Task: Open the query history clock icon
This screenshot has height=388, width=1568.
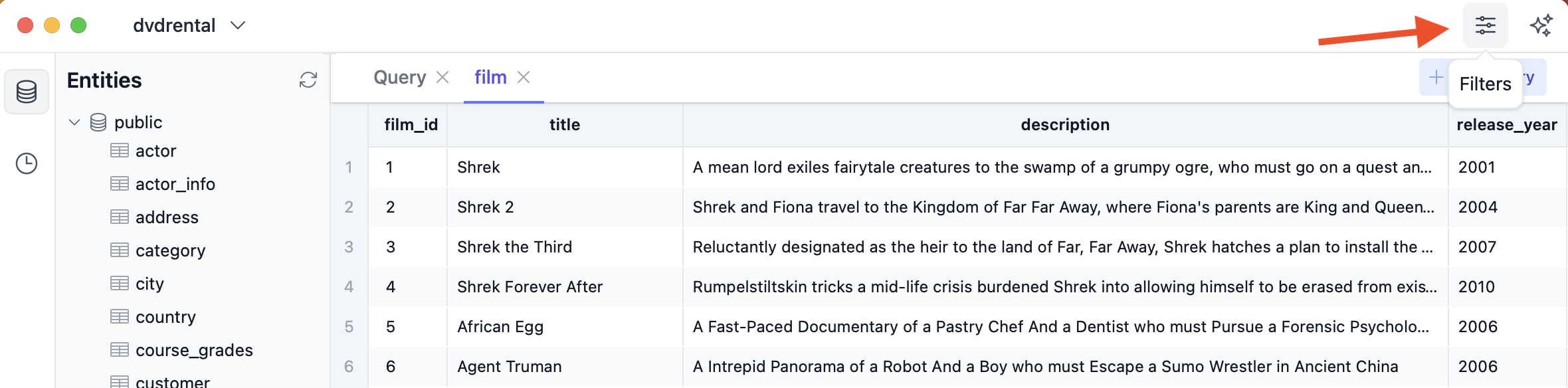Action: 27,163
